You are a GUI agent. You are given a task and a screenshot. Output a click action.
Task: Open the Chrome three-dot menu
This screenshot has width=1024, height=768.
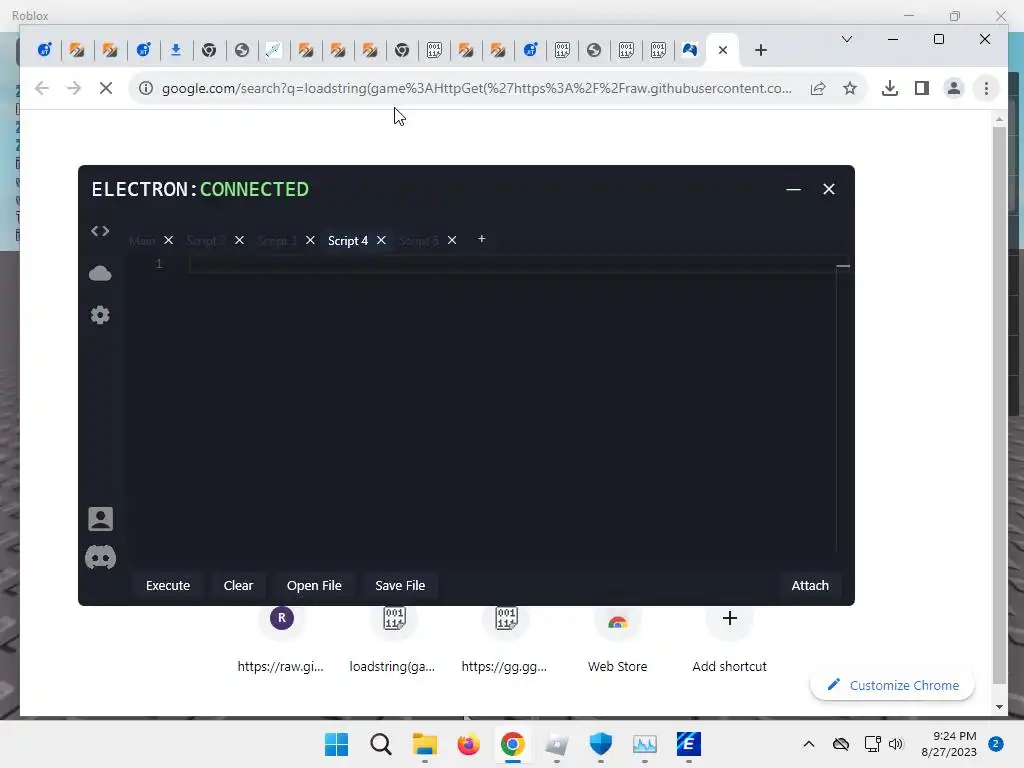(x=986, y=88)
